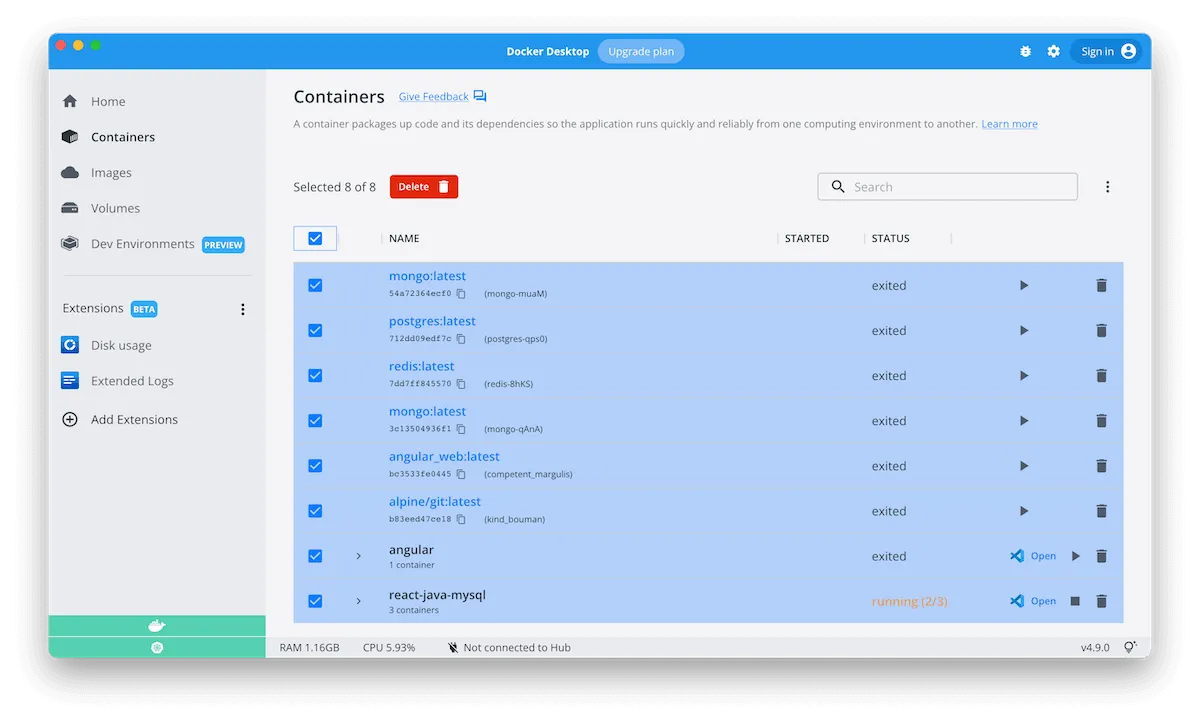Start the redis-8hKS container
Screen dimensions: 1200x722
pyautogui.click(x=1023, y=376)
